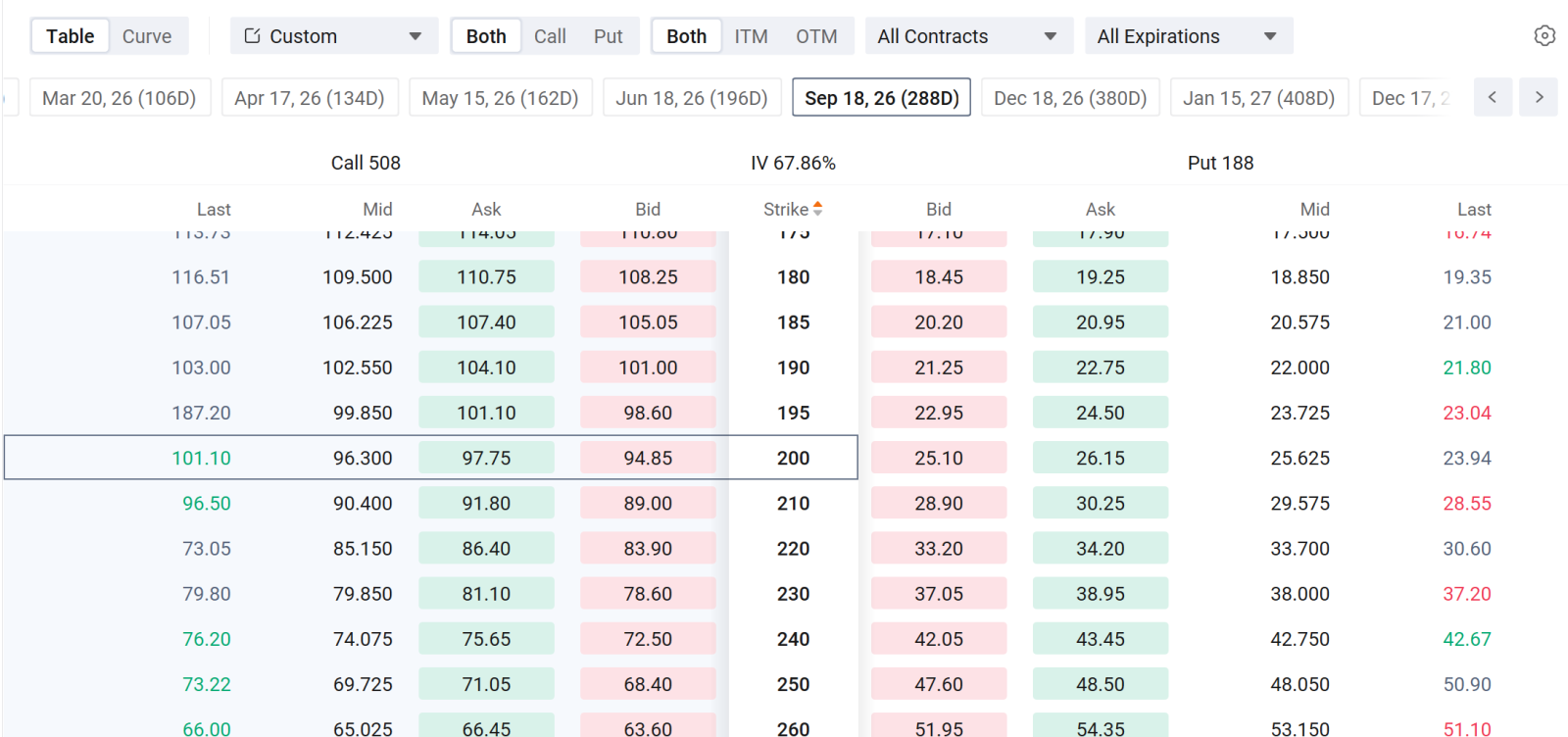This screenshot has height=737, width=1568.
Task: Sort by Strike column arrows
Action: pos(817,209)
